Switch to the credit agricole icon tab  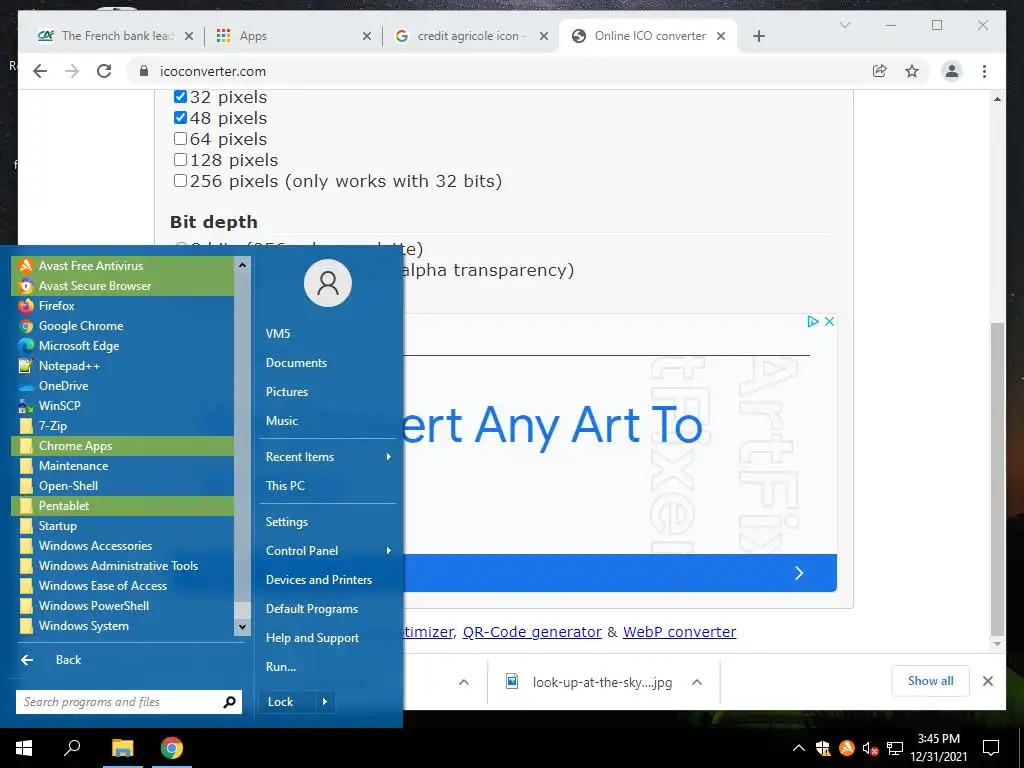coord(470,36)
